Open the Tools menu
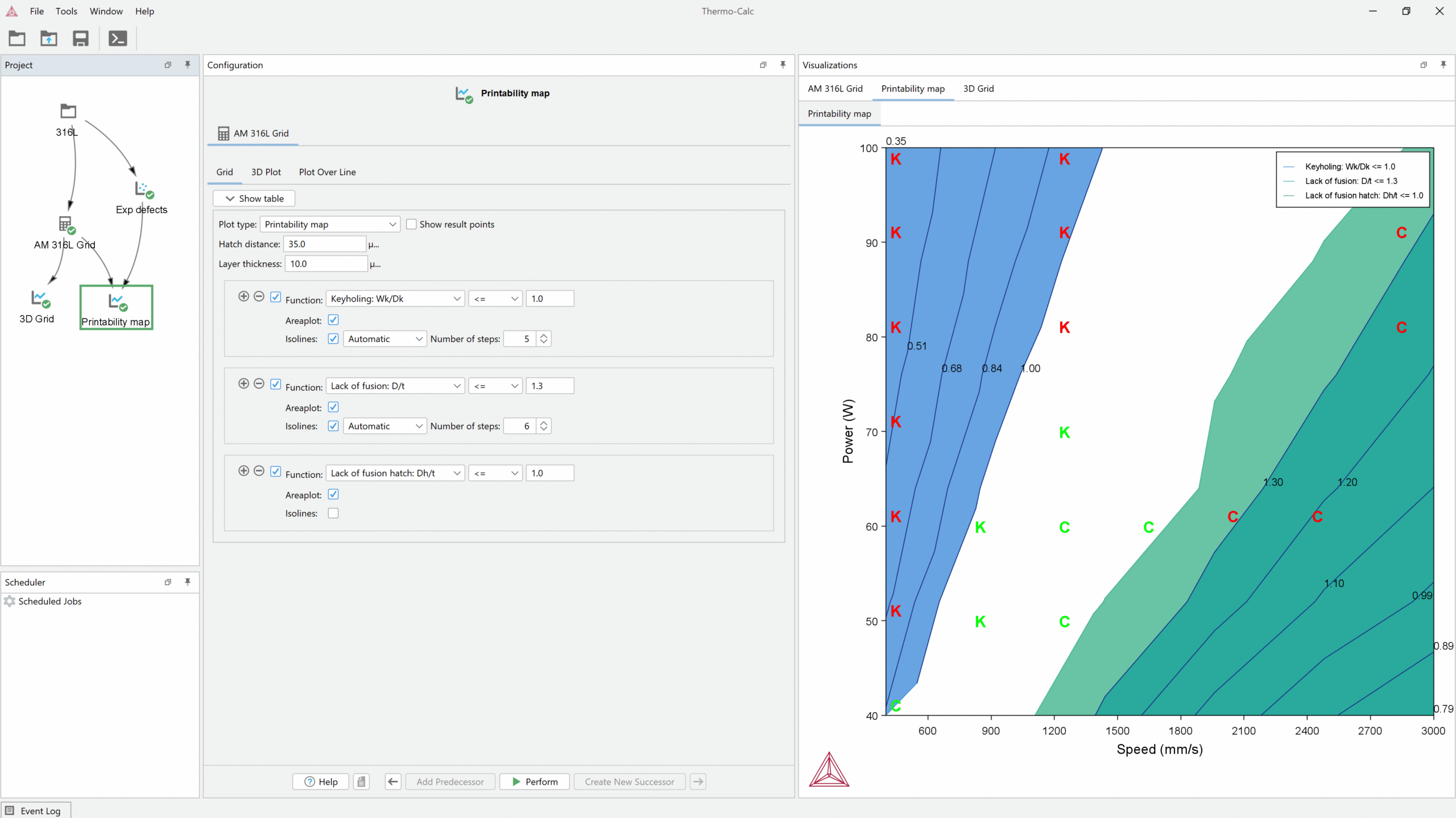Screen dimensions: 1456x818 click(66, 11)
